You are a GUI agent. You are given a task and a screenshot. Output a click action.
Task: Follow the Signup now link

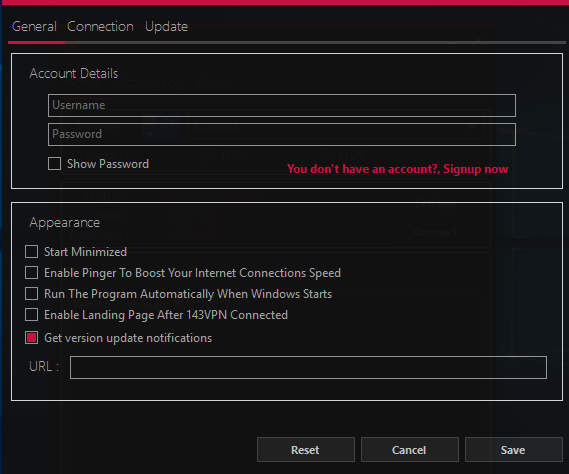point(397,169)
